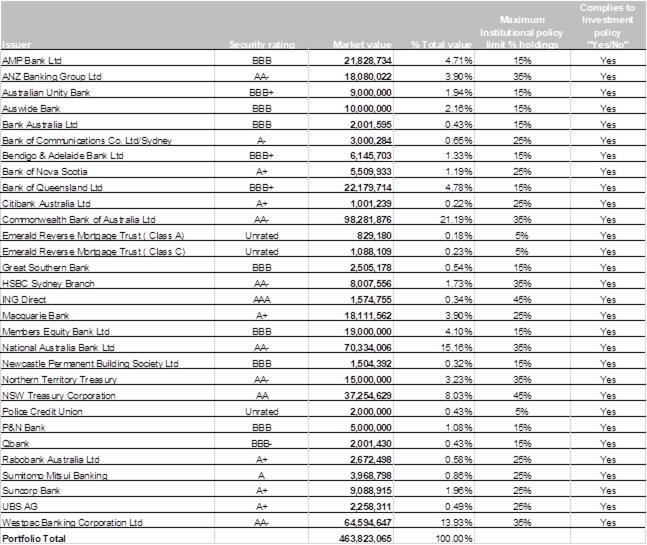Screen dimensions: 647x545
Task: Select Bendigo & Adelaide Bank Ltd
Action: (x=63, y=156)
